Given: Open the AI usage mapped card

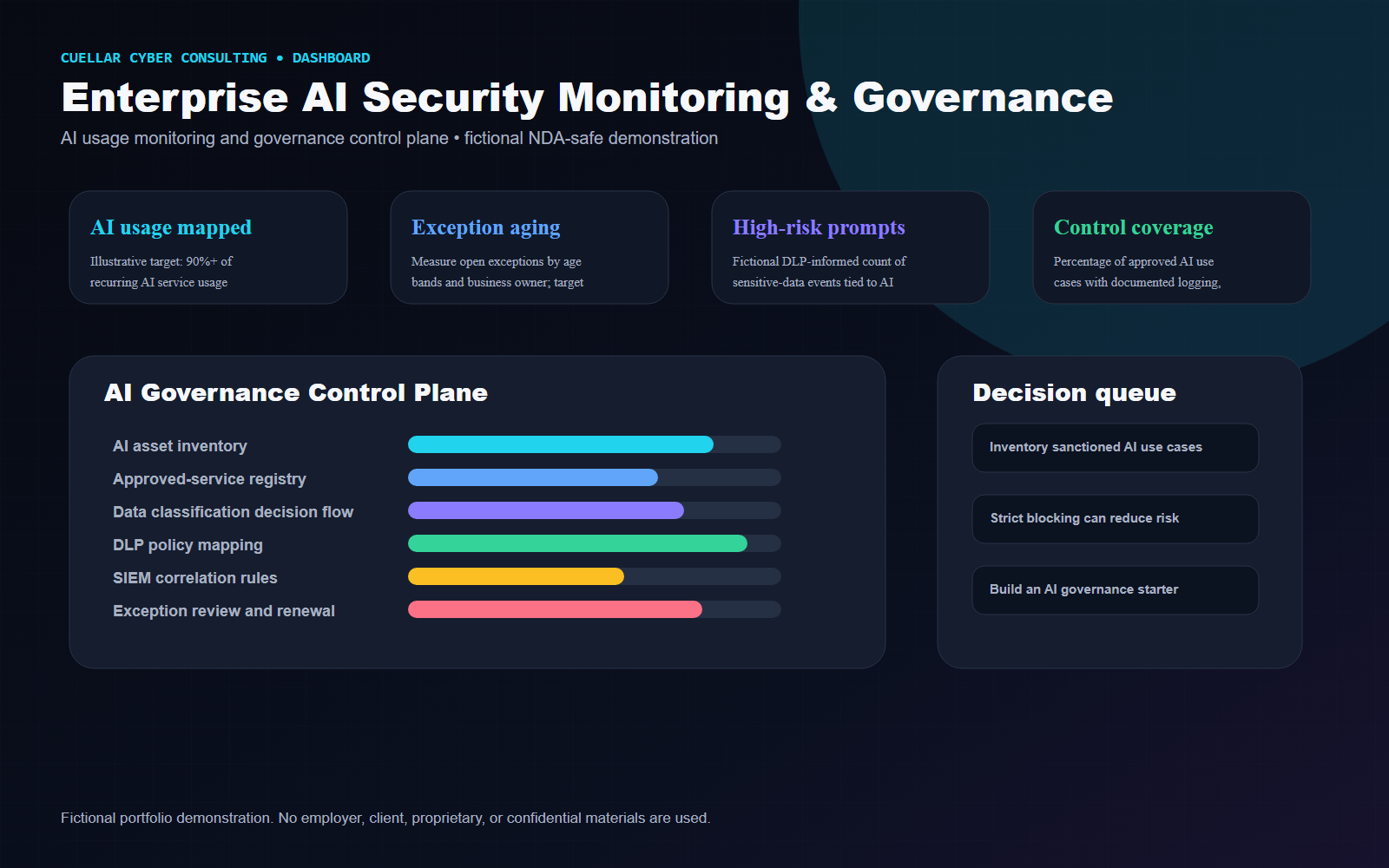Looking at the screenshot, I should [x=208, y=247].
